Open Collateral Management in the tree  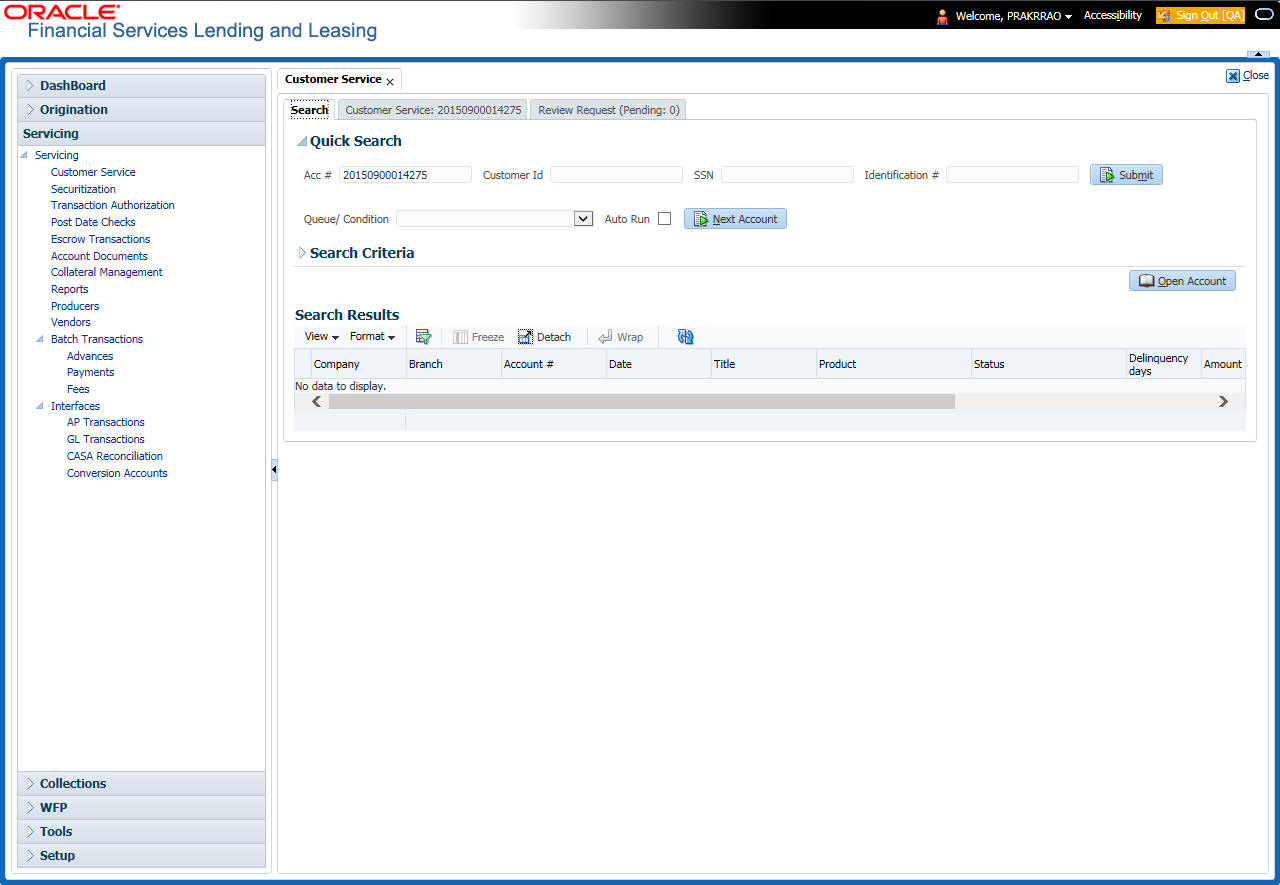[107, 272]
